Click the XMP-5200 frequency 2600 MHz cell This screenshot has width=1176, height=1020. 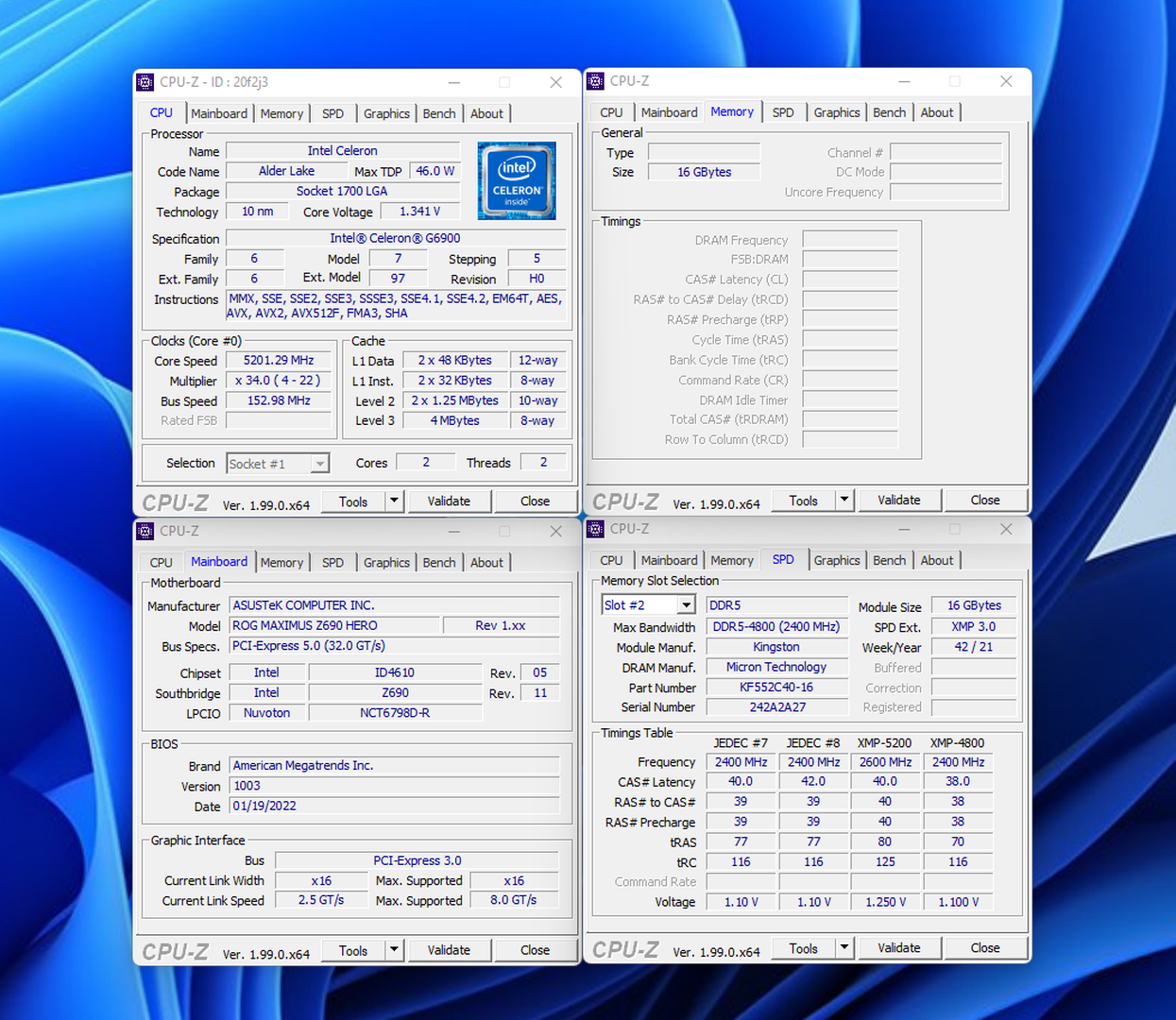[x=885, y=762]
